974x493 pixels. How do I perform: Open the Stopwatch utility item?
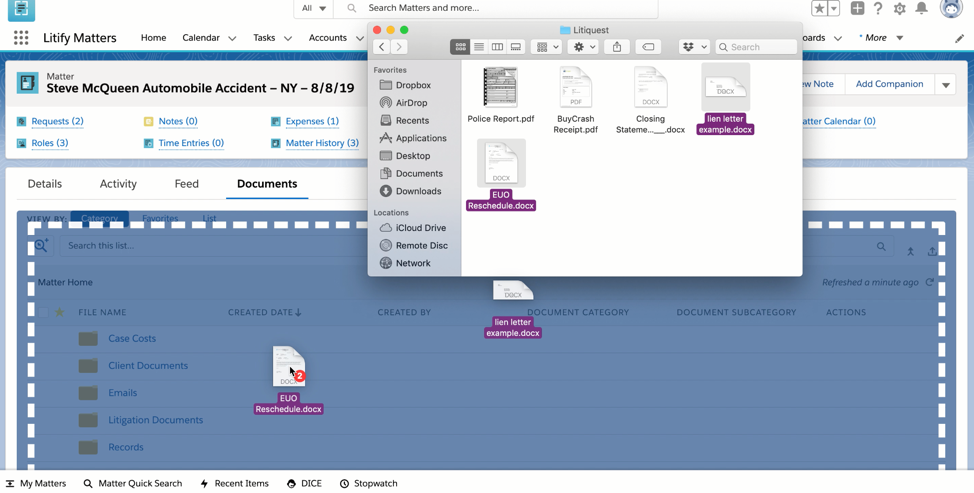click(368, 483)
